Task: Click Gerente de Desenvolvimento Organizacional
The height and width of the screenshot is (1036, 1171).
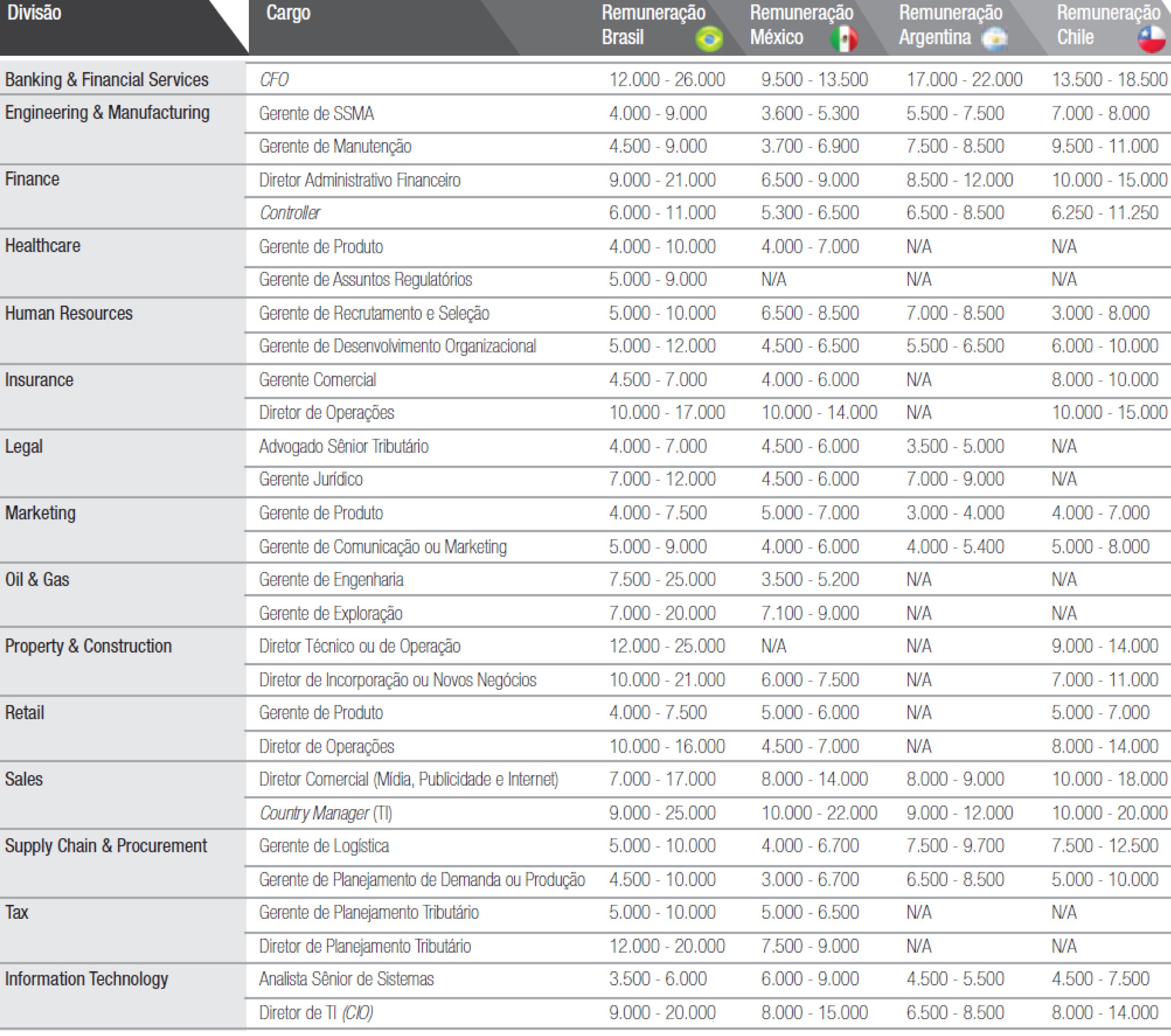Action: pos(397,346)
